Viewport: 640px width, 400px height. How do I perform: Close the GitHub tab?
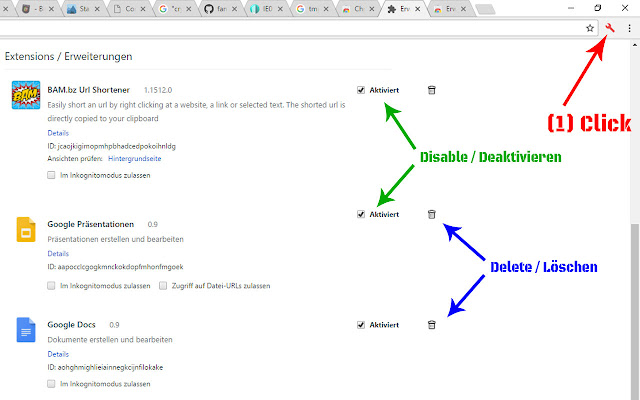click(x=235, y=9)
